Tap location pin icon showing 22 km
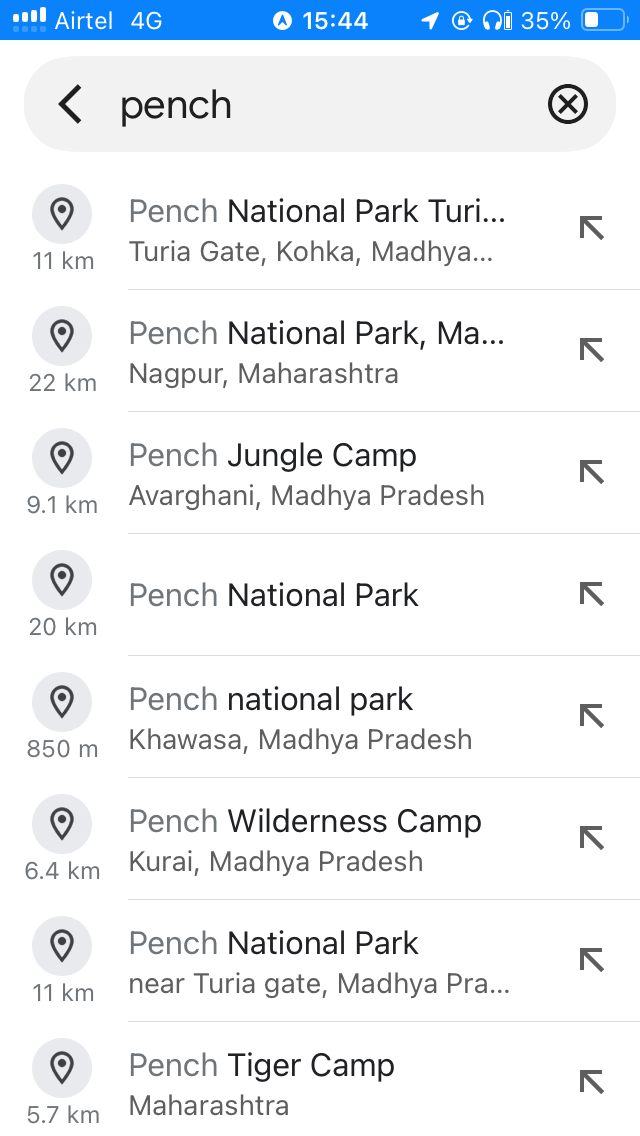The height and width of the screenshot is (1136, 640). tap(62, 336)
